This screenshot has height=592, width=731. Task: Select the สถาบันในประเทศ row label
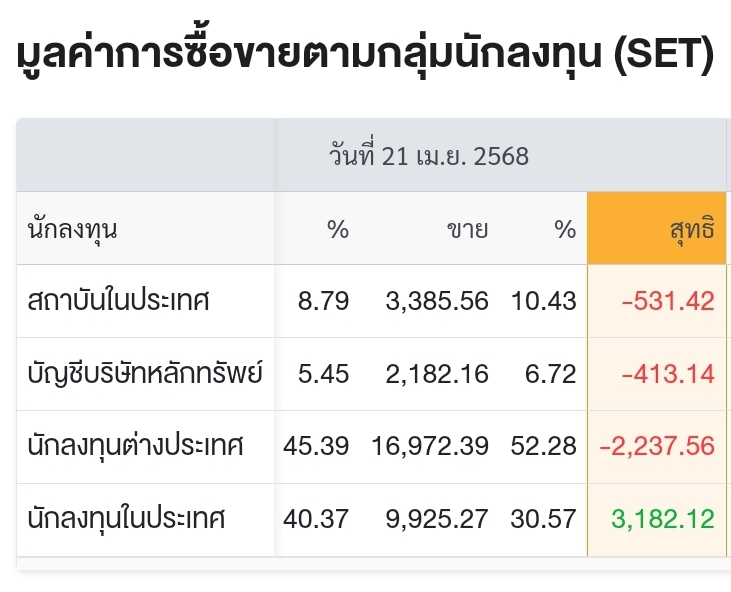pos(118,300)
